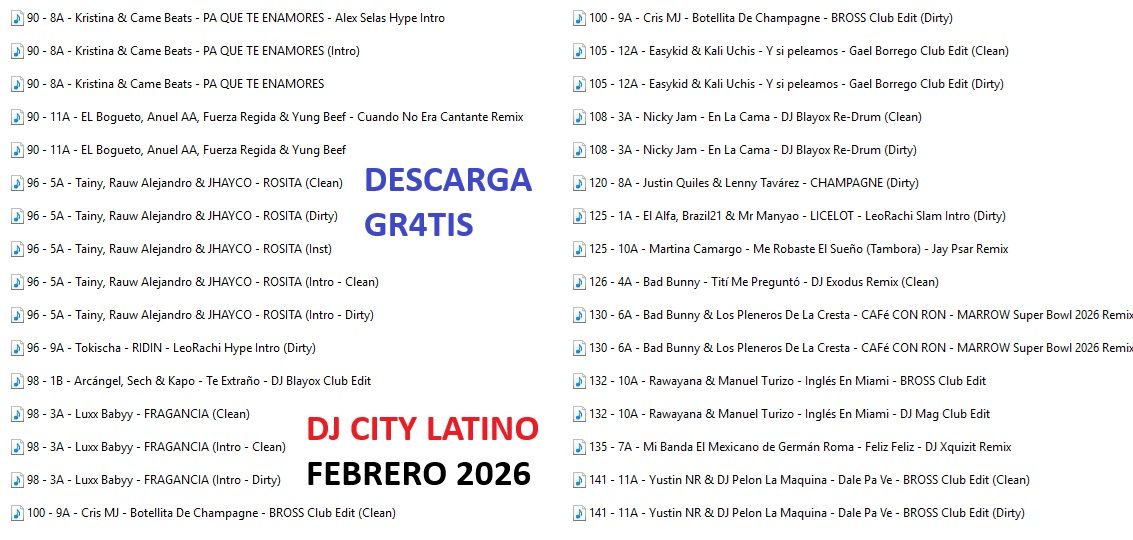1133x540 pixels.
Task: Click the icon beside Cuando No Era Cantante Remix
Action: pos(16,117)
